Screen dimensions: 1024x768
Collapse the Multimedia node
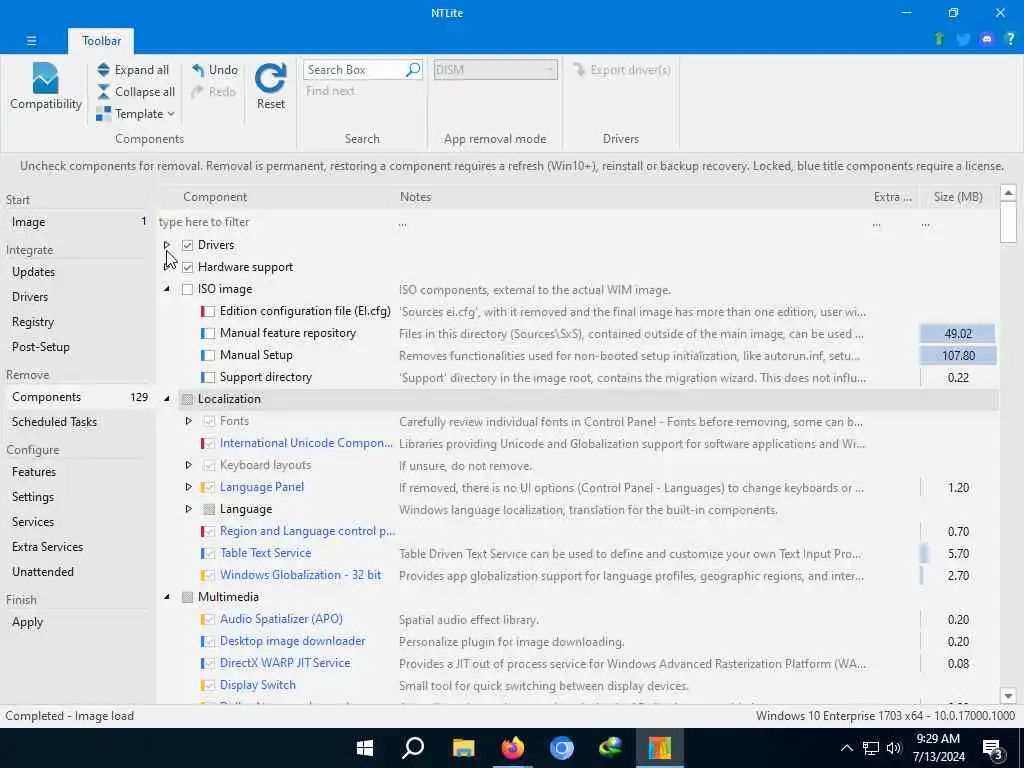coord(167,597)
